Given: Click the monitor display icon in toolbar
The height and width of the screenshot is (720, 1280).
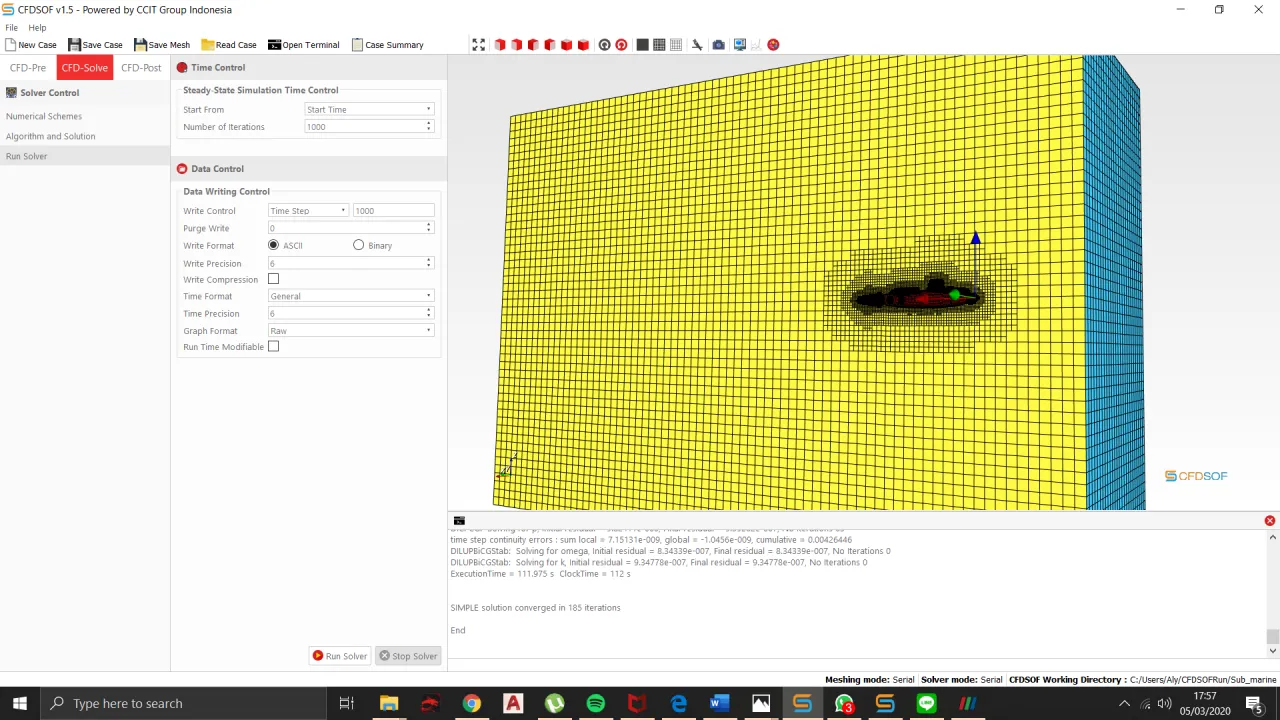Looking at the screenshot, I should pyautogui.click(x=739, y=45).
